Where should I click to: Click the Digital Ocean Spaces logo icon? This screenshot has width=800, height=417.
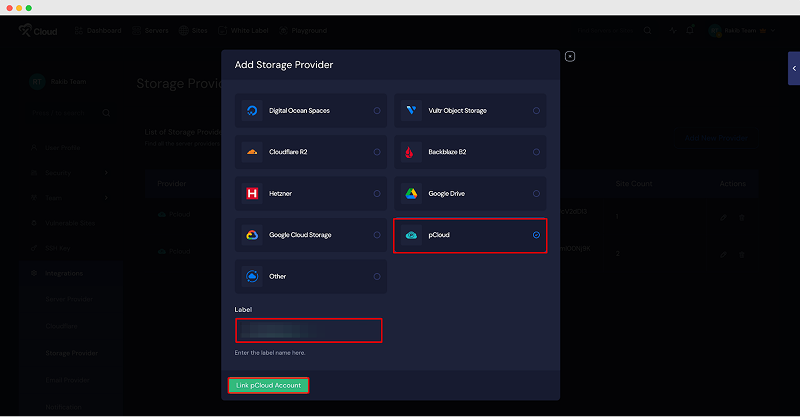pyautogui.click(x=252, y=111)
